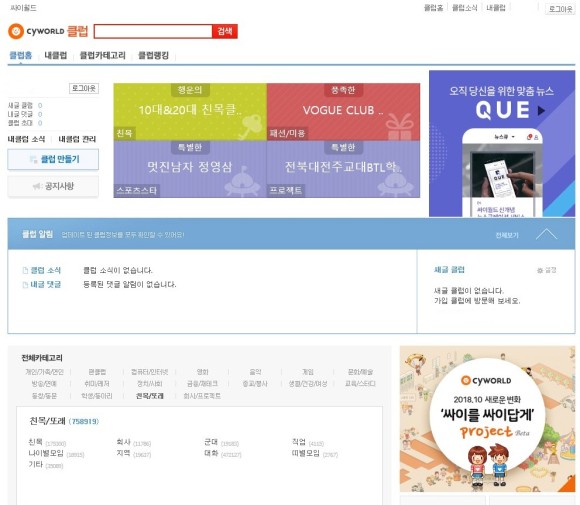Viewport: 580px width, 505px height.
Task: Click the 클럽 만들기 button
Action: (53, 159)
